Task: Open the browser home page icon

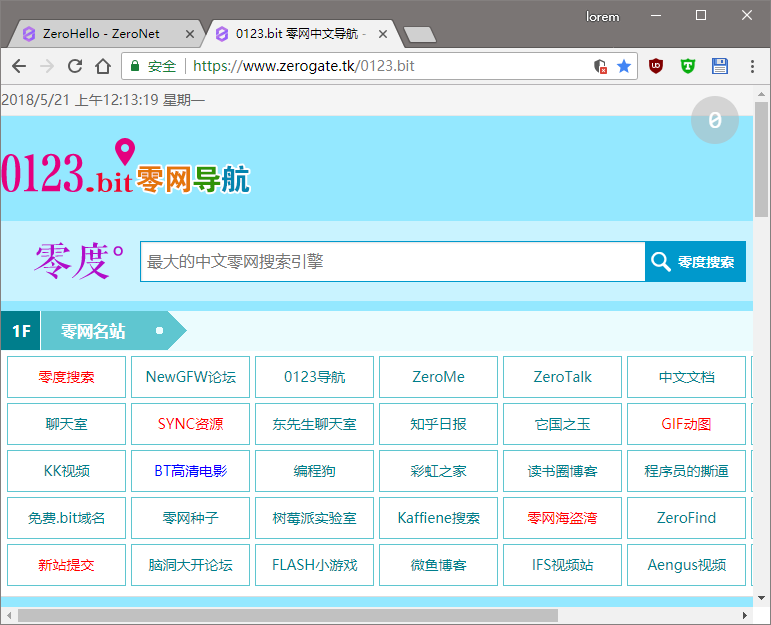Action: tap(103, 66)
